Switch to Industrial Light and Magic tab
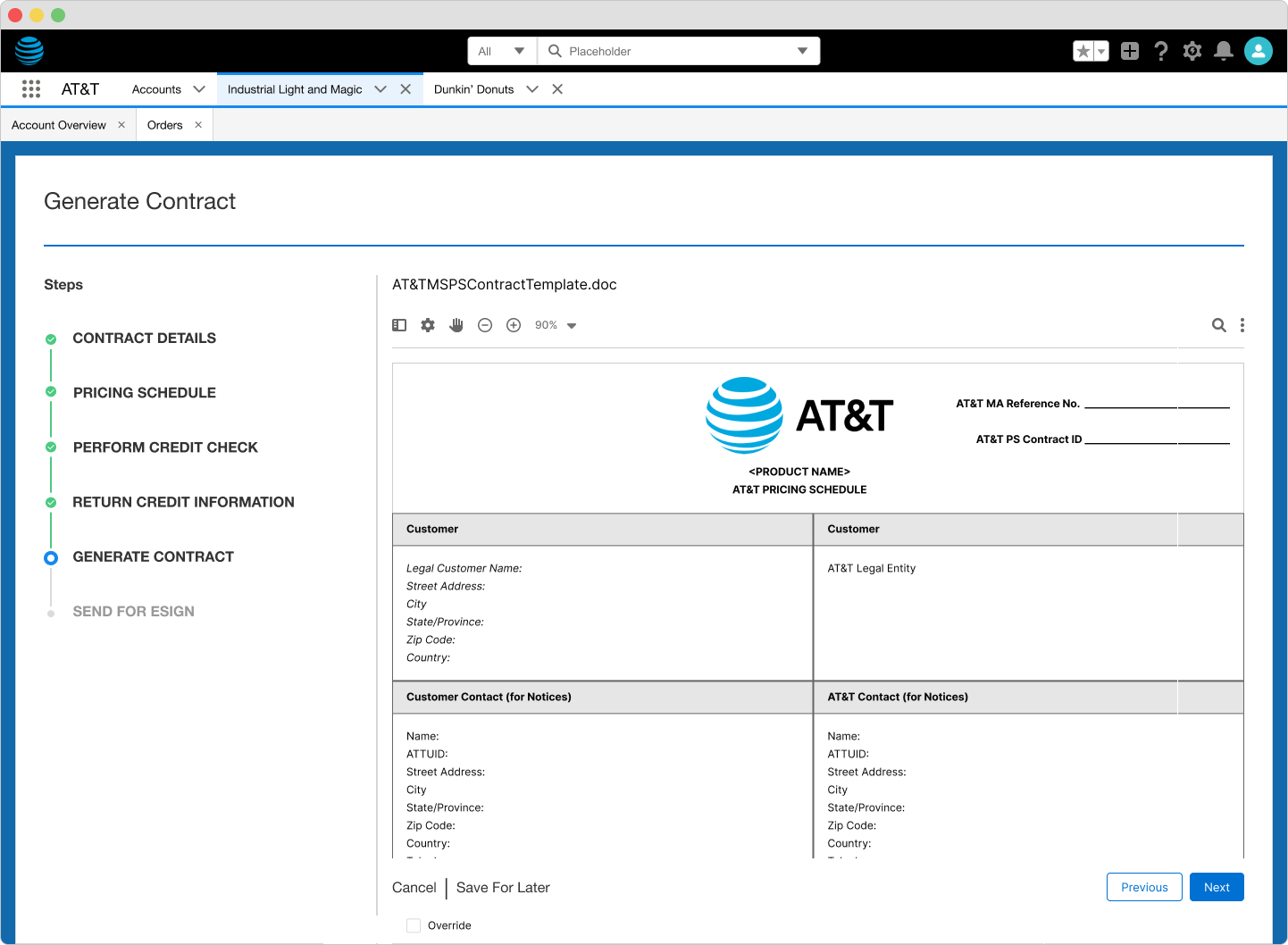This screenshot has height=945, width=1288. point(295,89)
